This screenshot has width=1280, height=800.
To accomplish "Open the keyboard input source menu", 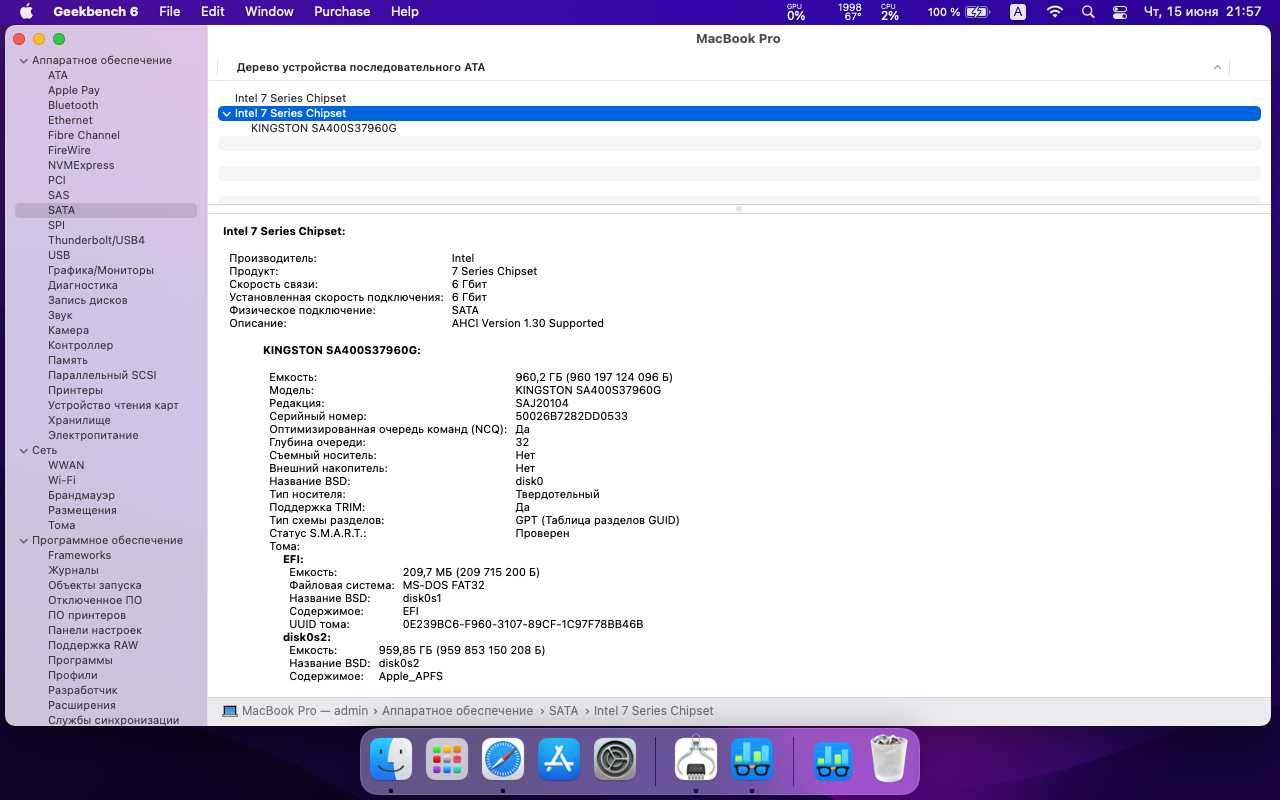I will [x=1018, y=12].
